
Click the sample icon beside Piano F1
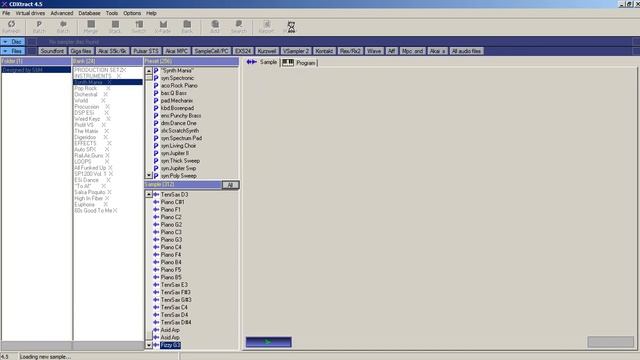click(x=156, y=209)
